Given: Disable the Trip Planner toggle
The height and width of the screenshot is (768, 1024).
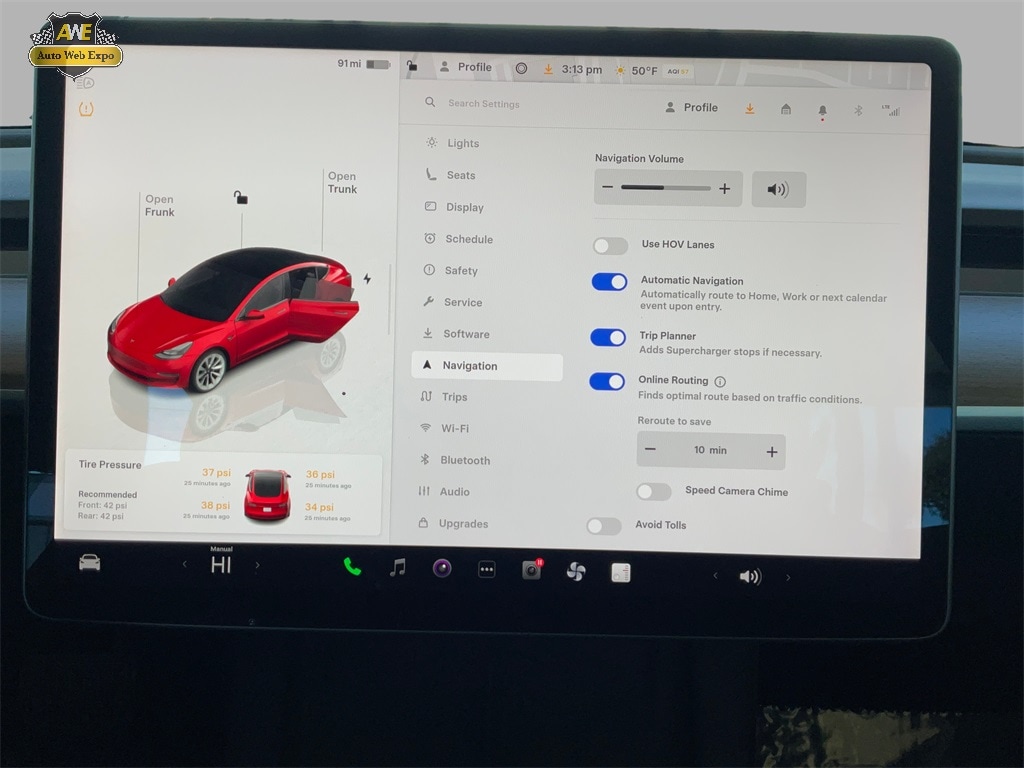Looking at the screenshot, I should (x=608, y=337).
